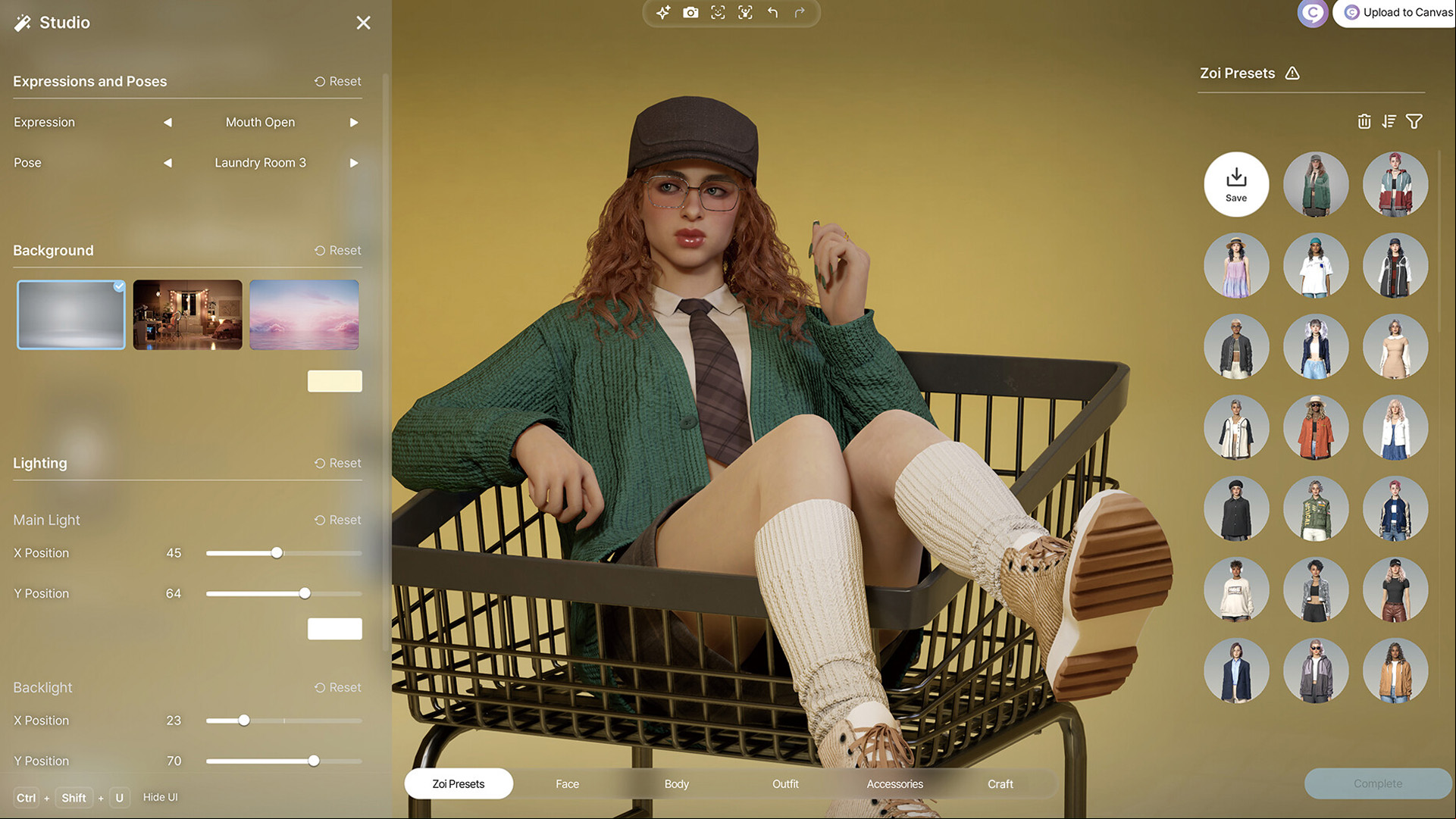Open the white Main Light color swatch
Screen dimensions: 1456x819
(x=335, y=629)
